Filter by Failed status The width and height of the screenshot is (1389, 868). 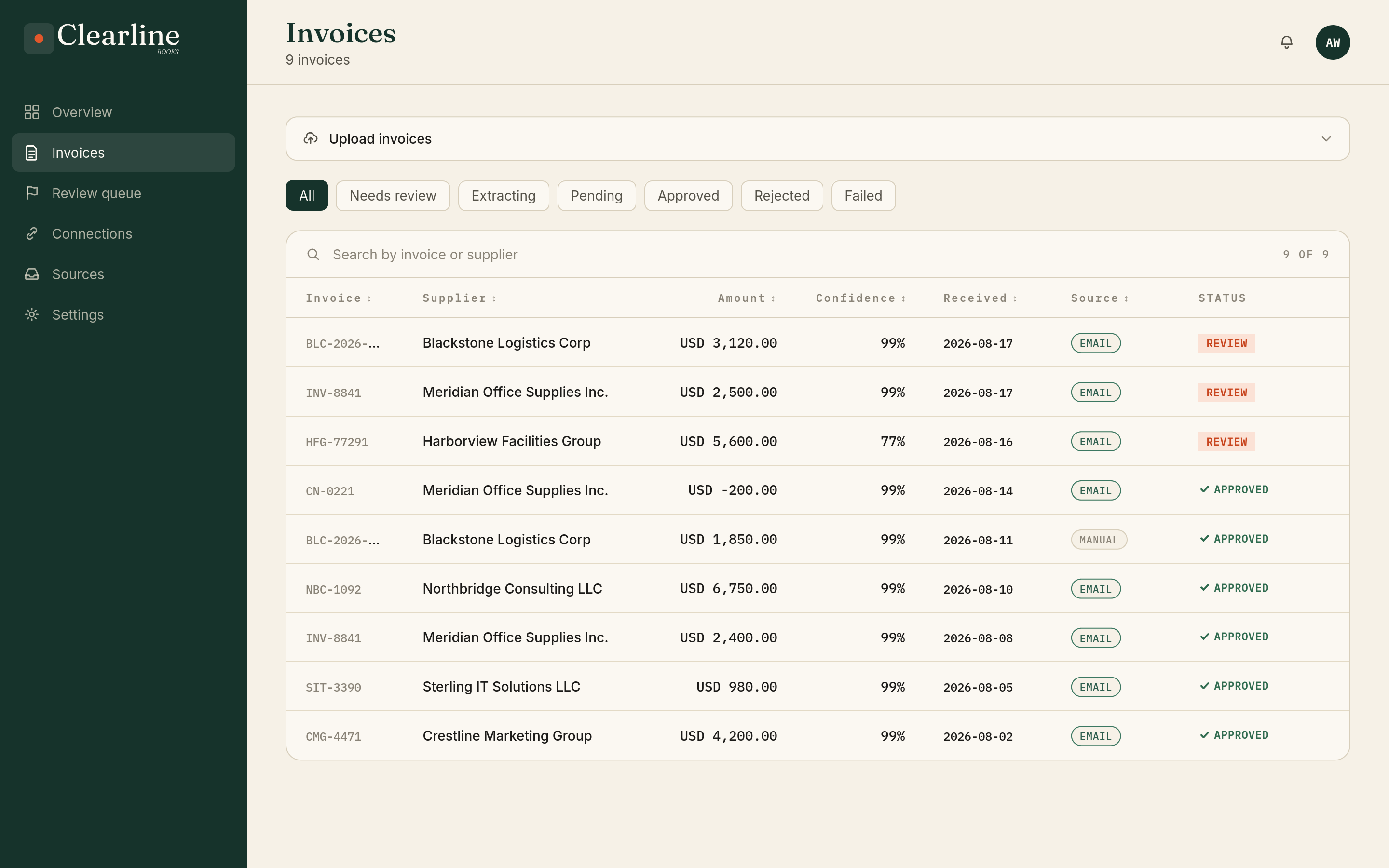(863, 196)
